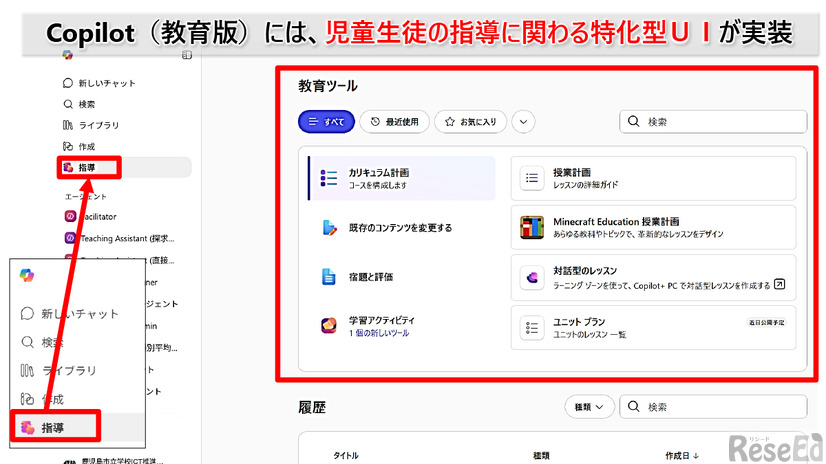Click the Copilot logo atop the sidebar

point(67,55)
